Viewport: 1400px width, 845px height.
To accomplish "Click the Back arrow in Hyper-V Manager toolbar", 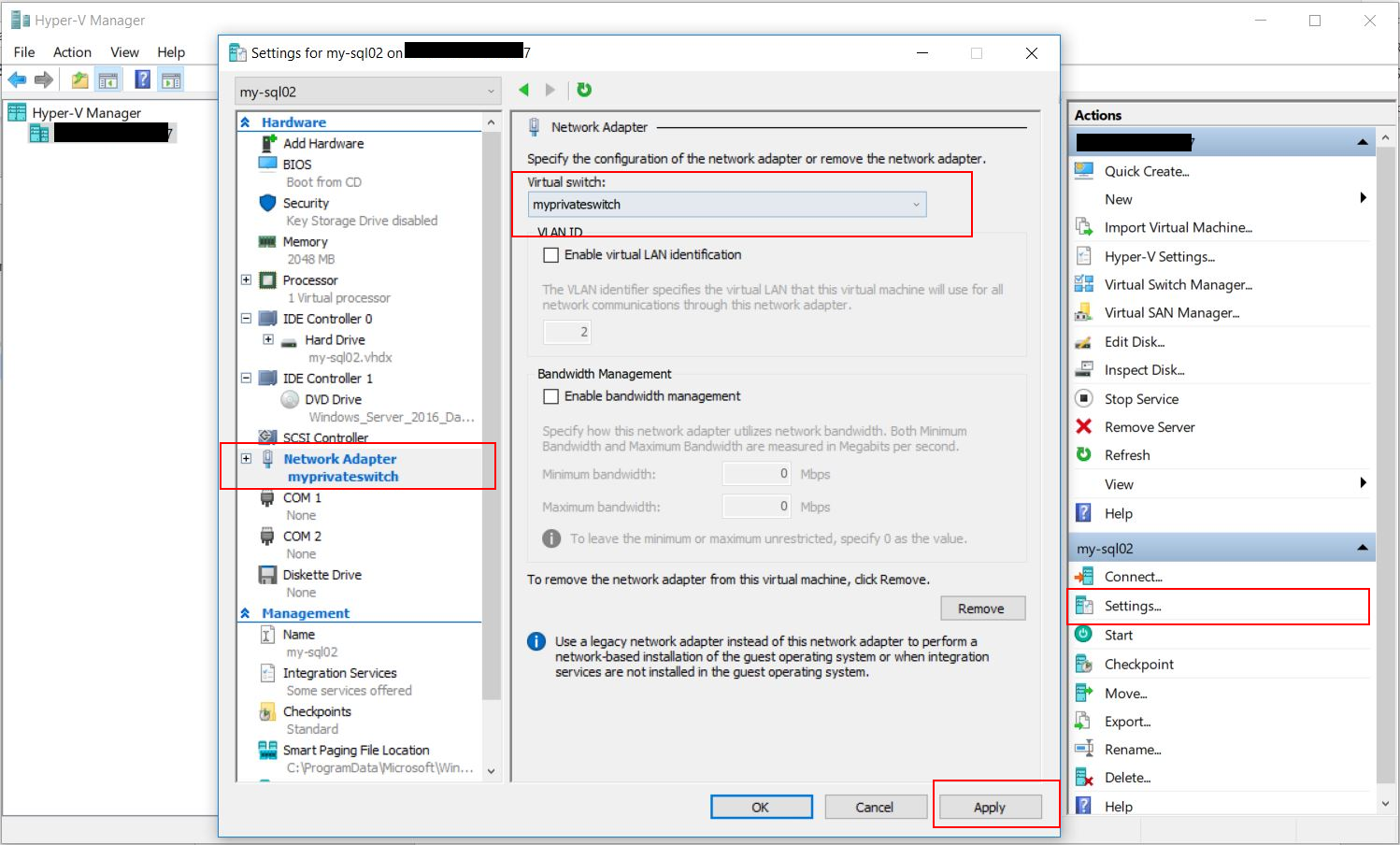I will tap(17, 80).
